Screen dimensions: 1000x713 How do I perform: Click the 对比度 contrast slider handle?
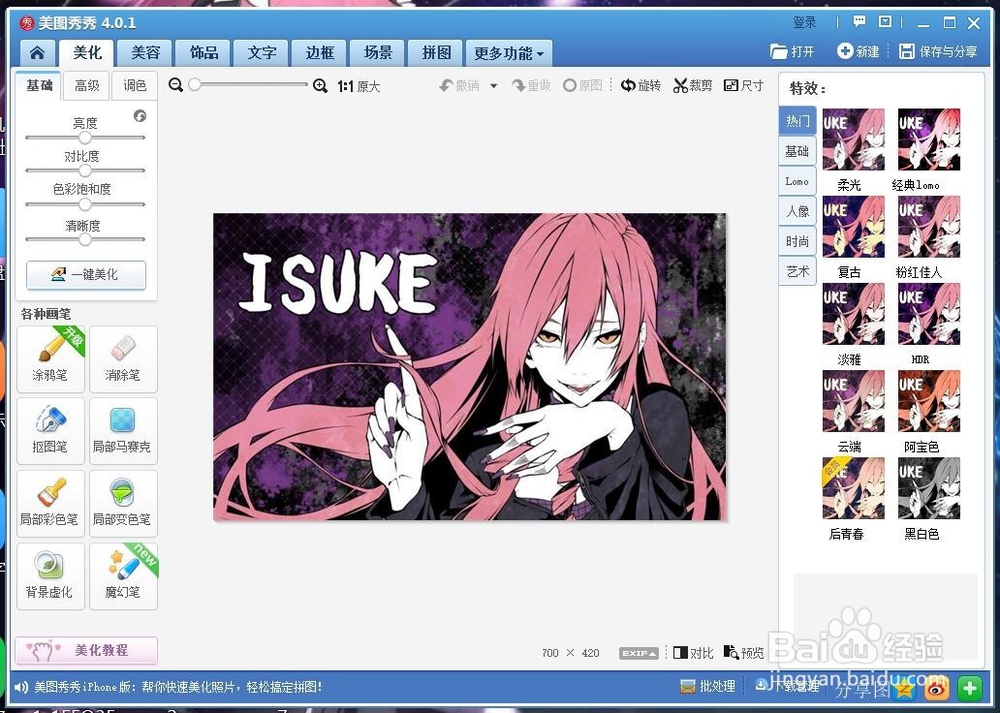click(85, 170)
